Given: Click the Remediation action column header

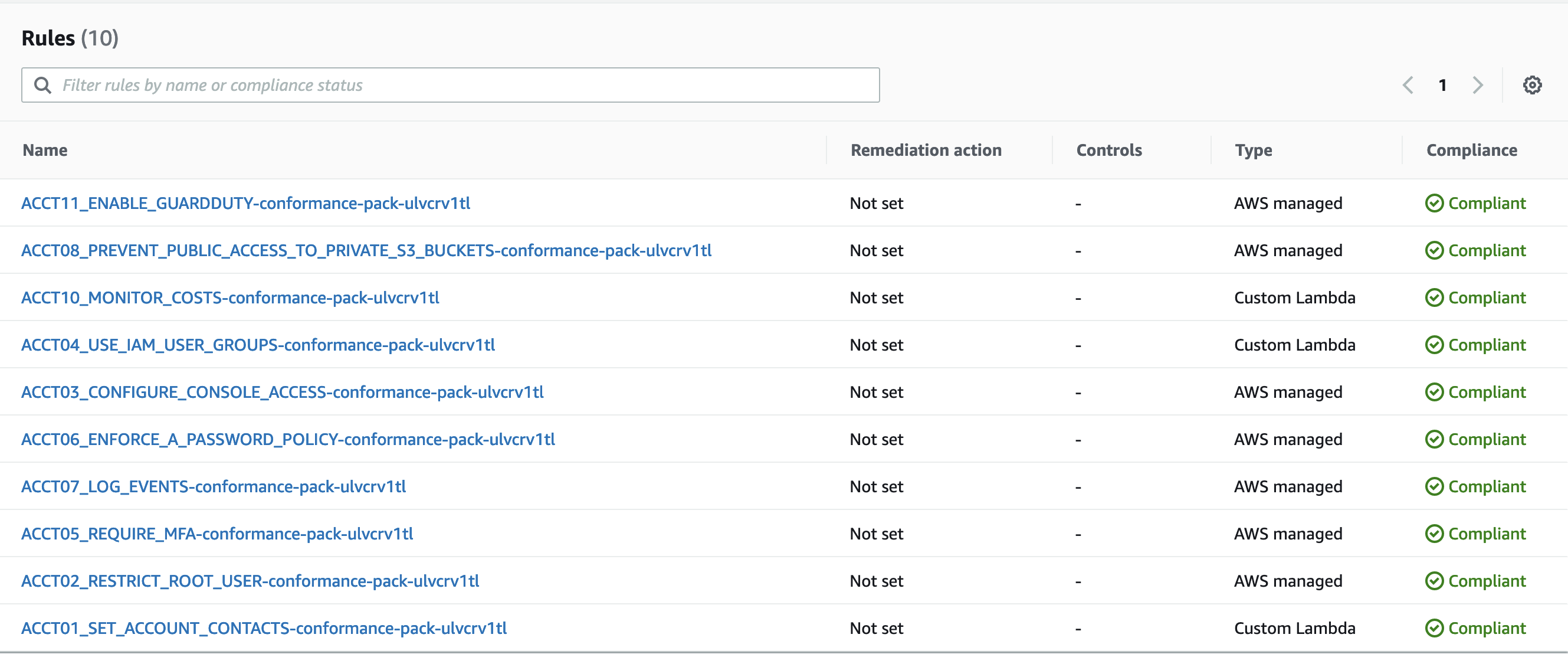Looking at the screenshot, I should point(926,151).
